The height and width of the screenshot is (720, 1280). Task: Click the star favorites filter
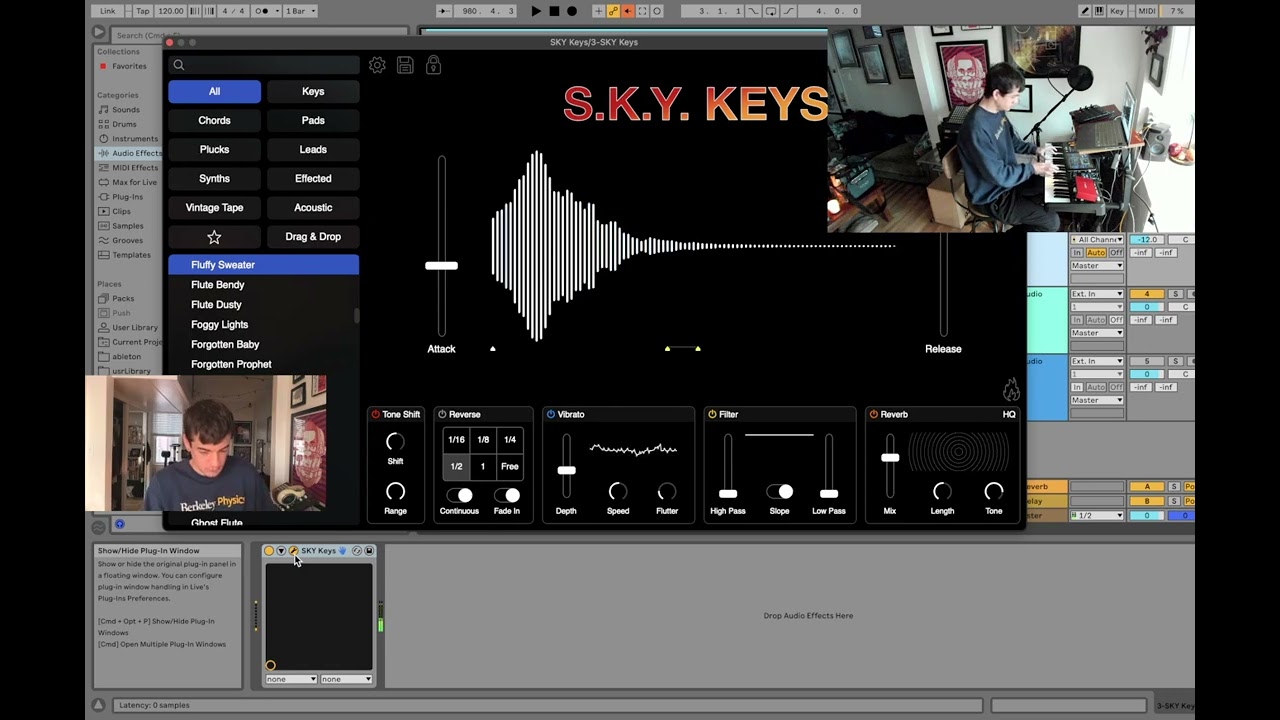[214, 237]
